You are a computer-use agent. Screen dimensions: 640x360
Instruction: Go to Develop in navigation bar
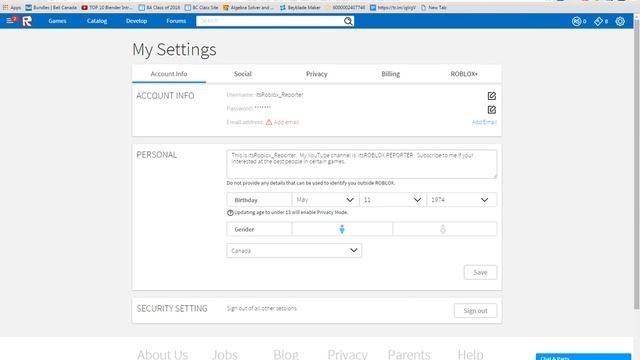point(136,21)
